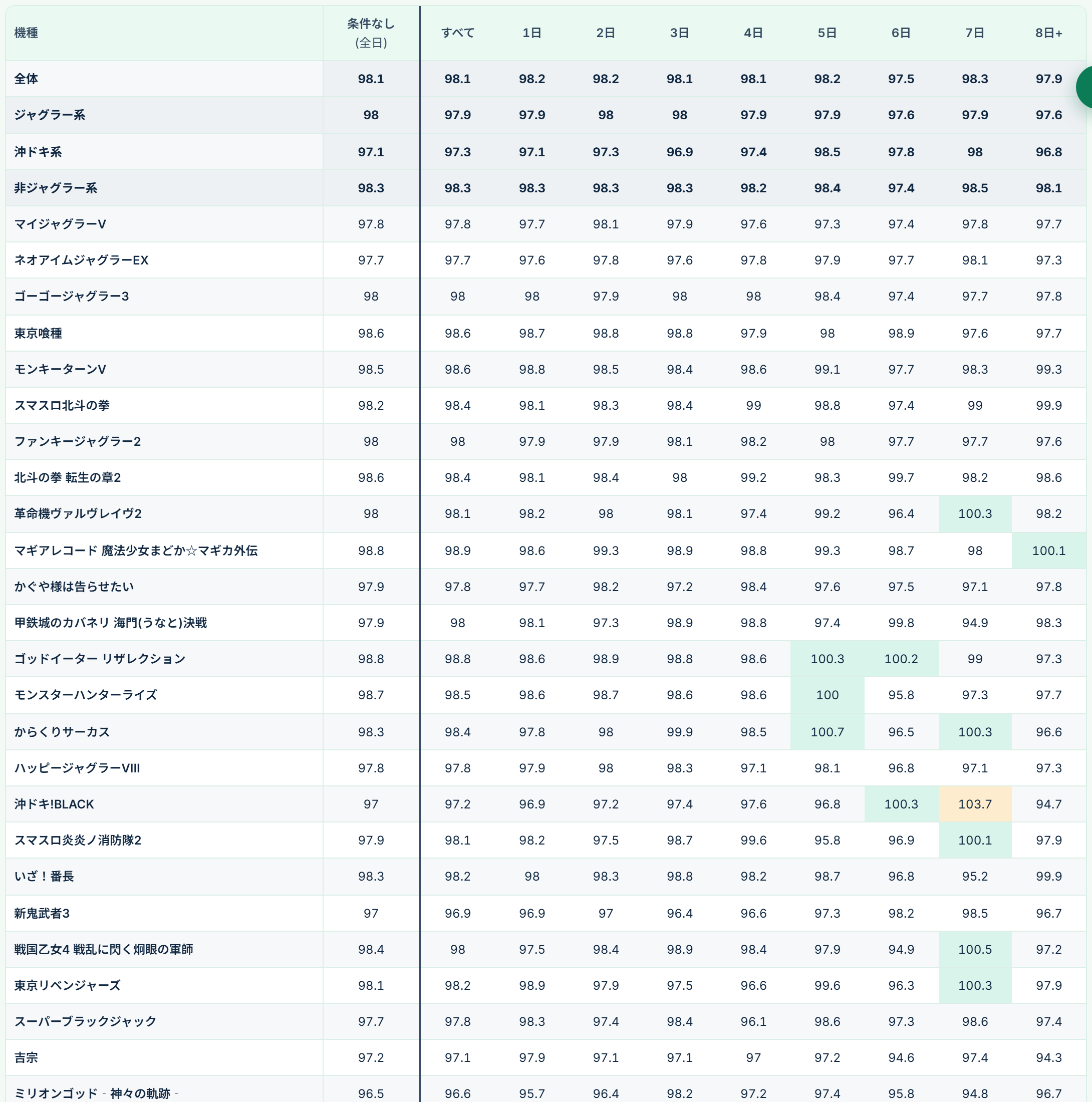This screenshot has height=1102, width=1092.
Task: Click the 96.4 cell in 新鬼武者3 row
Action: pyautogui.click(x=680, y=913)
